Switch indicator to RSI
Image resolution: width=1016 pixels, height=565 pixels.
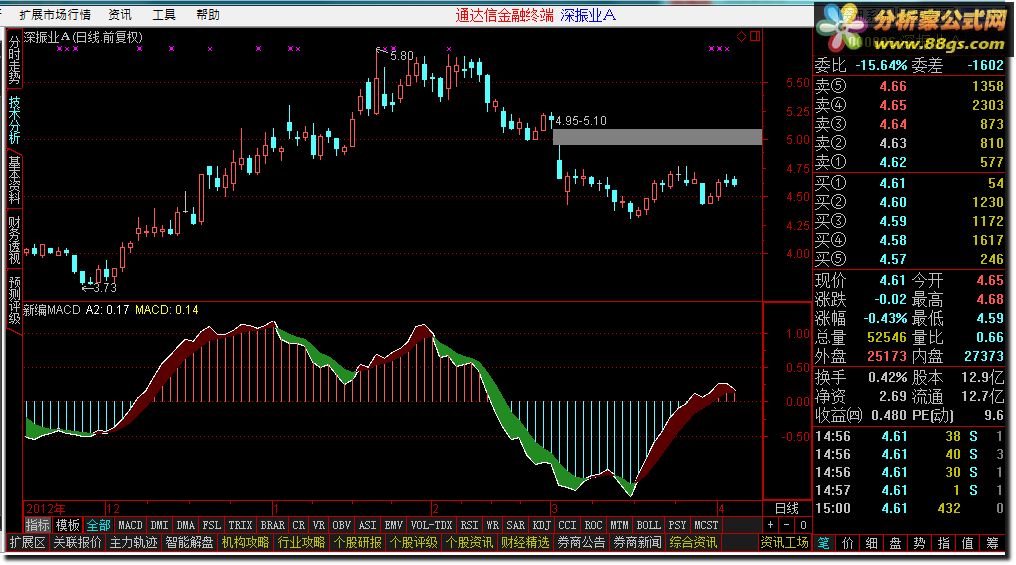(469, 525)
